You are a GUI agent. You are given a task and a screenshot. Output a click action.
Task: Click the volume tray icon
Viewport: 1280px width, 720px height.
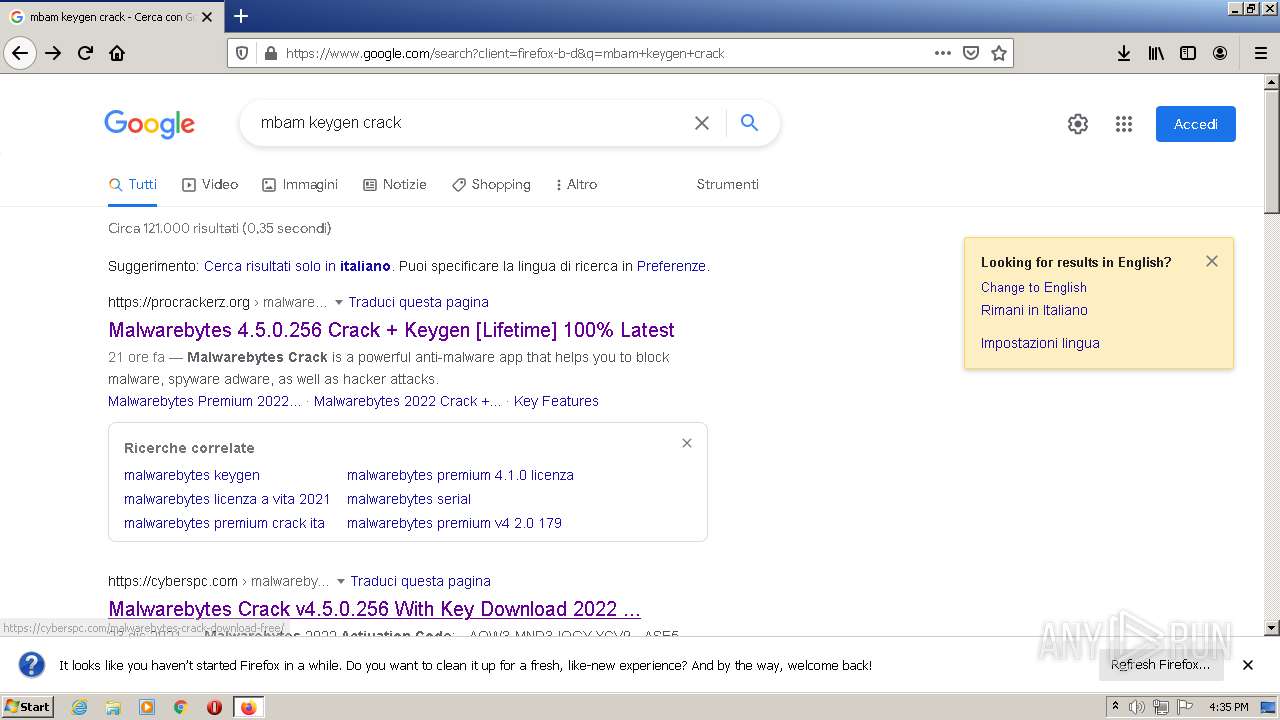tap(1137, 707)
